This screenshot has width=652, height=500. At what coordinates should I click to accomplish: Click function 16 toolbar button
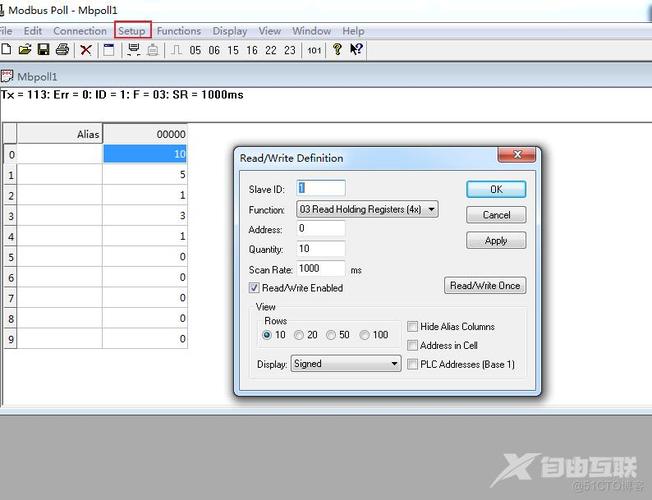252,50
